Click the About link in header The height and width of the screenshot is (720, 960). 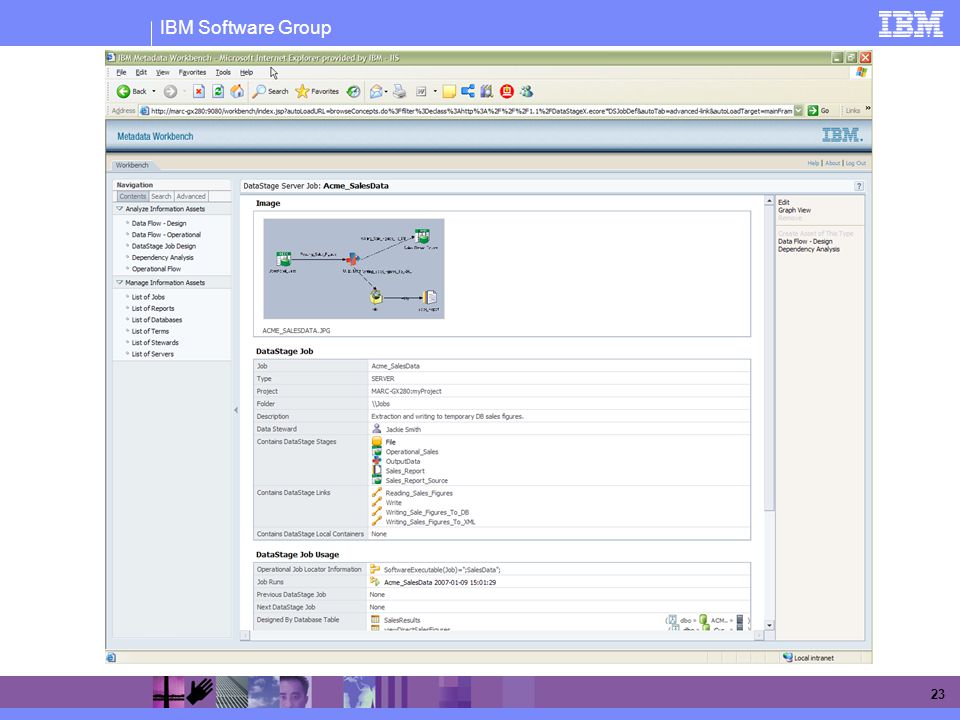[833, 163]
